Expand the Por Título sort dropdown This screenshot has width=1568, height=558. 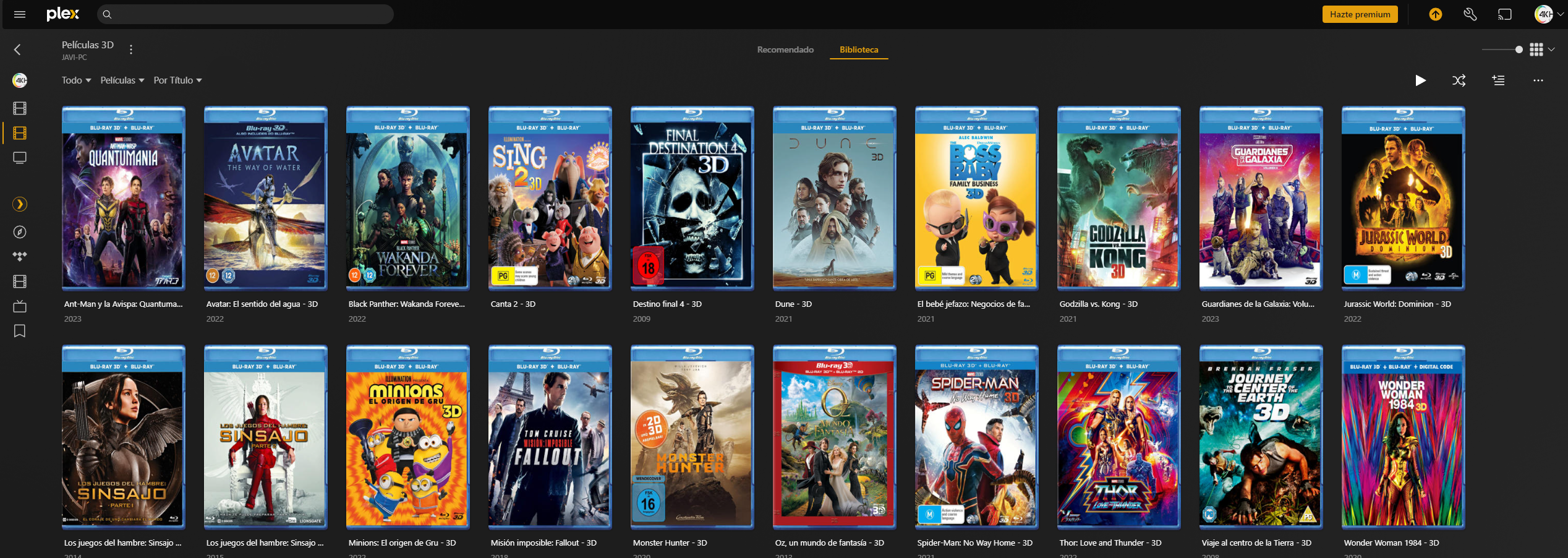pyautogui.click(x=178, y=80)
